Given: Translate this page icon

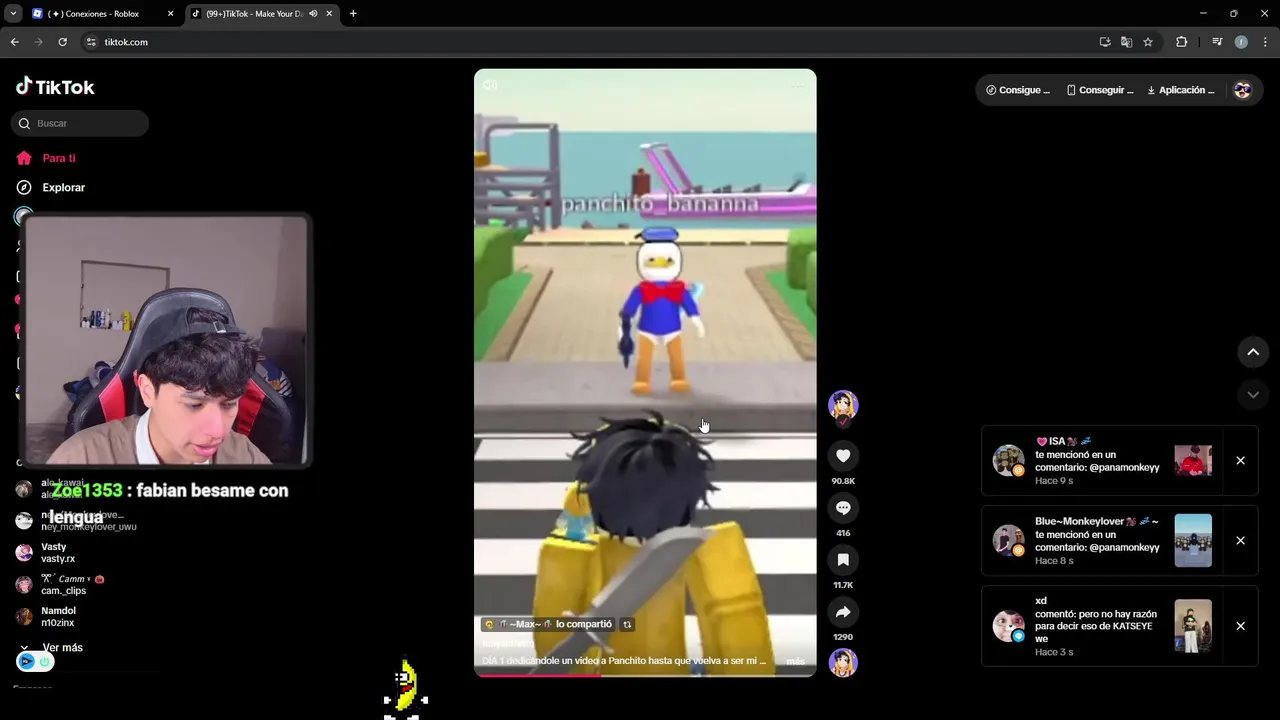Looking at the screenshot, I should [1126, 42].
